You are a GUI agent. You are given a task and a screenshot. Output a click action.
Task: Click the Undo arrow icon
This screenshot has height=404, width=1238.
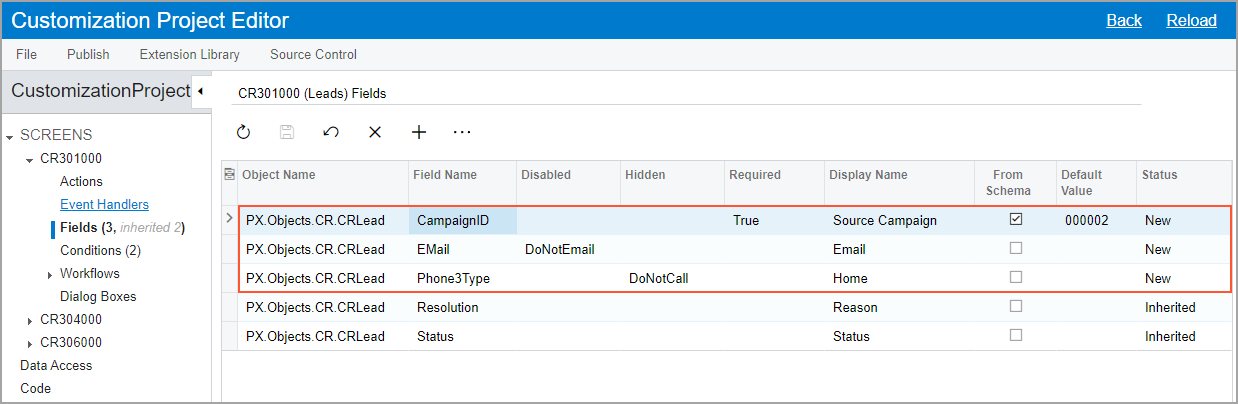pos(331,132)
